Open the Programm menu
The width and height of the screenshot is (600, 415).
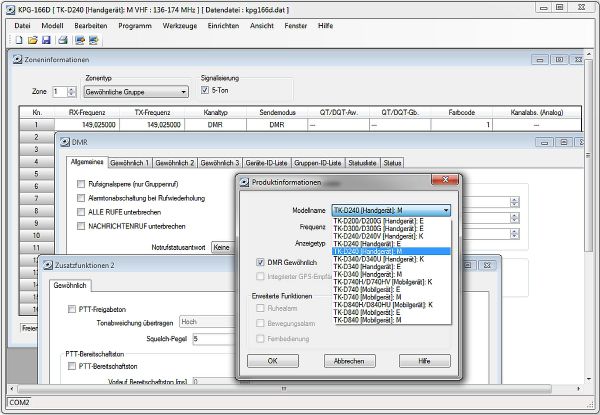(x=135, y=26)
